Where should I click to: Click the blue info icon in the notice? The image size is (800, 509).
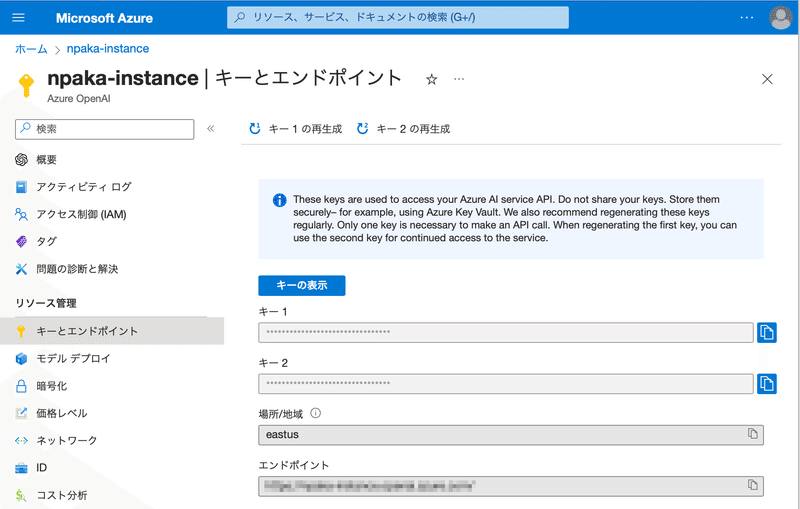[280, 200]
